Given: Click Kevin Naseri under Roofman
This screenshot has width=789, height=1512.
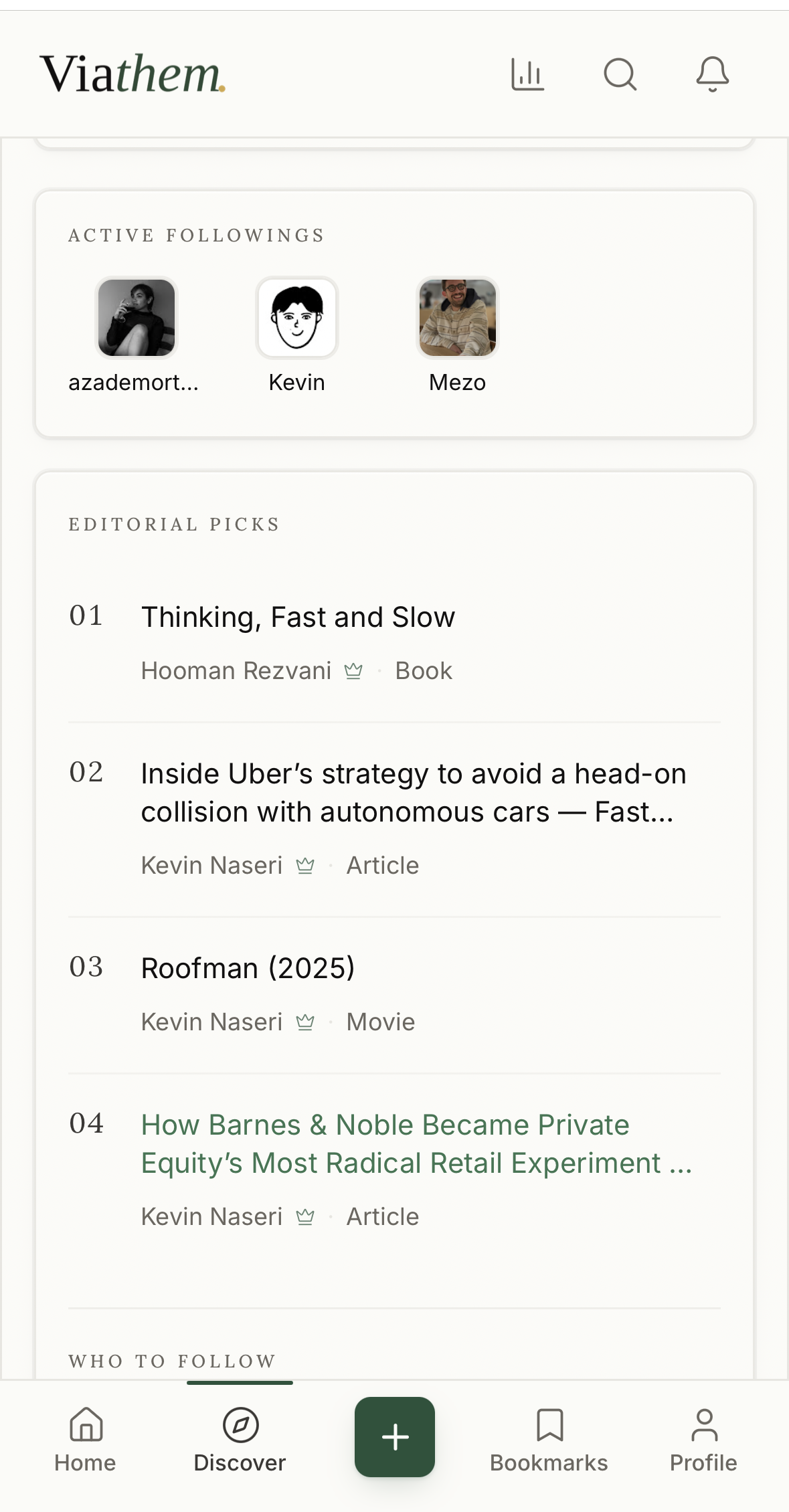Looking at the screenshot, I should coord(211,1022).
